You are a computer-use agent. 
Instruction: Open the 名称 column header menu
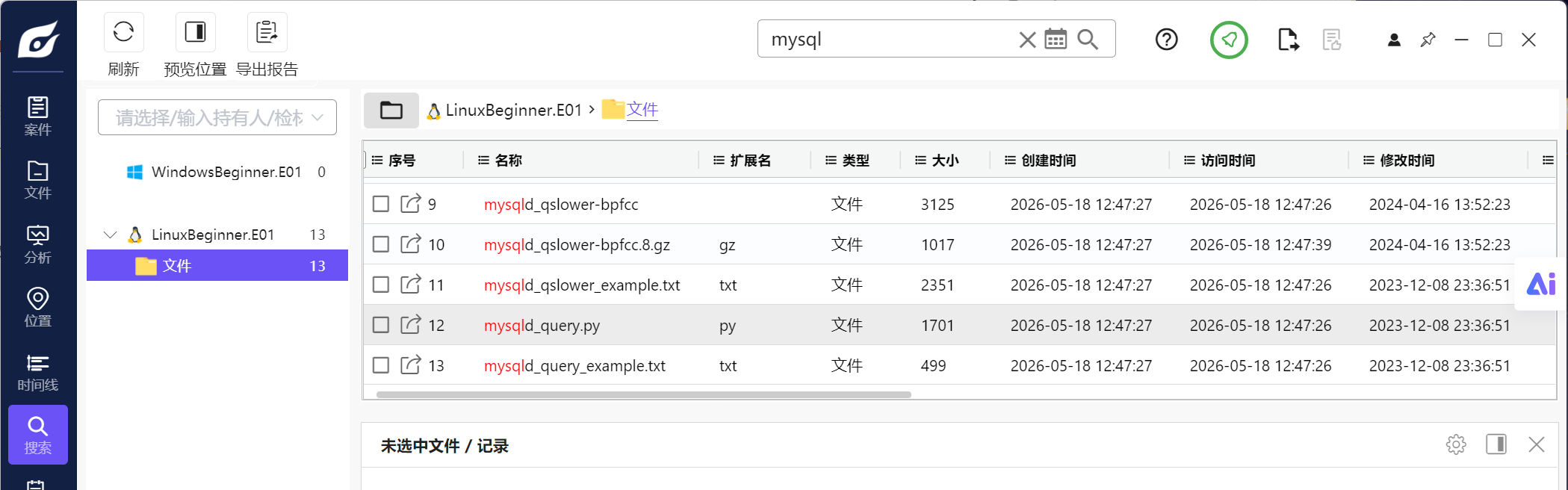tap(483, 160)
